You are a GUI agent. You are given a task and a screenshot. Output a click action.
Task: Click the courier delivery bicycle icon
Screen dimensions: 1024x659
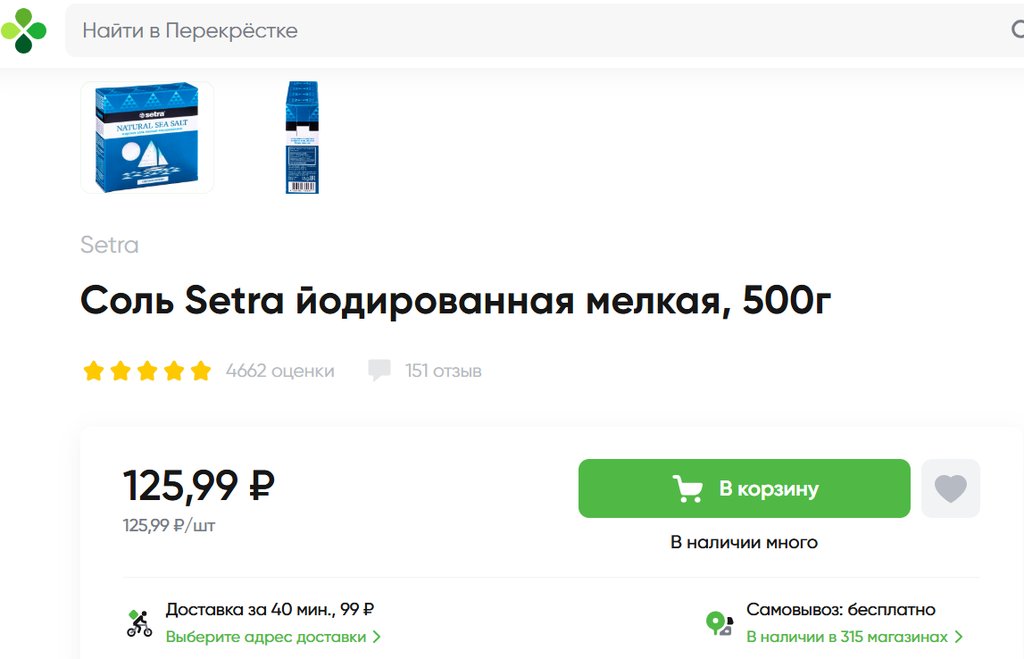[139, 623]
